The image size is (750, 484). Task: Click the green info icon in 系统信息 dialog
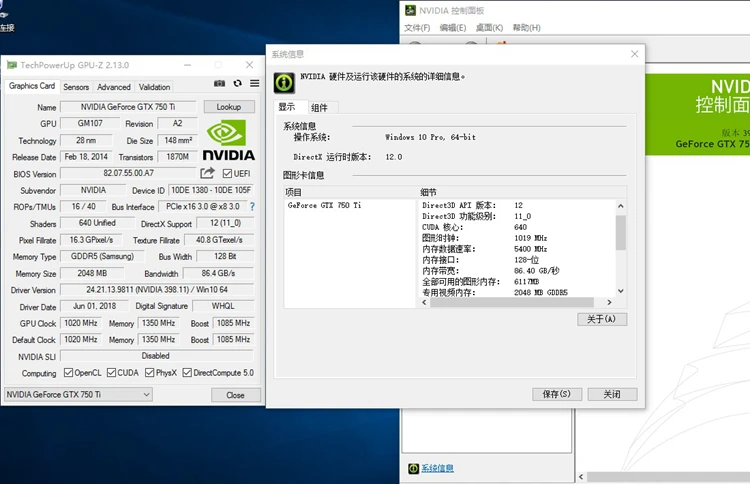tap(284, 81)
